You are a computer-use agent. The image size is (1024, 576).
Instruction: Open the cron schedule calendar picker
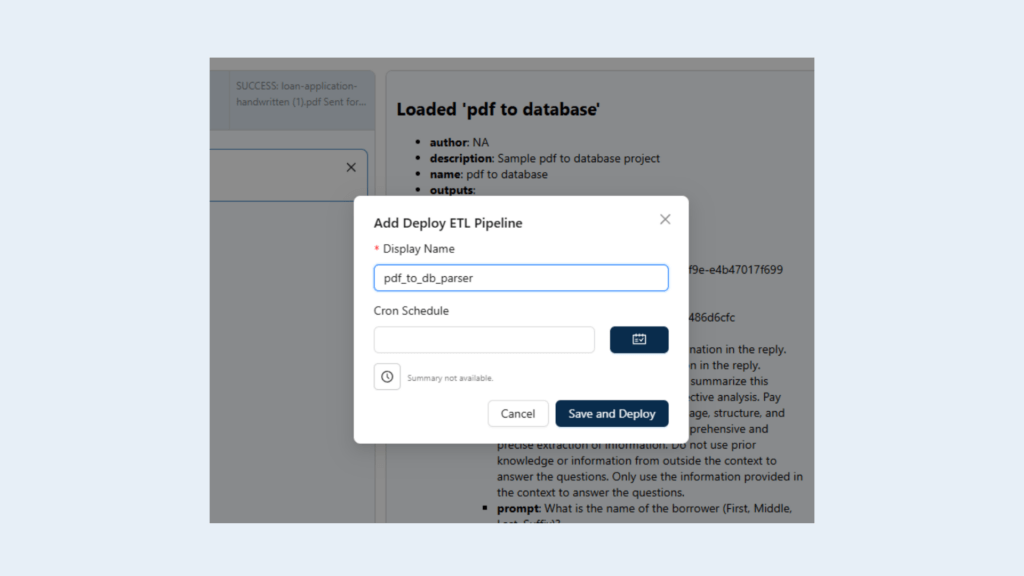click(x=639, y=340)
